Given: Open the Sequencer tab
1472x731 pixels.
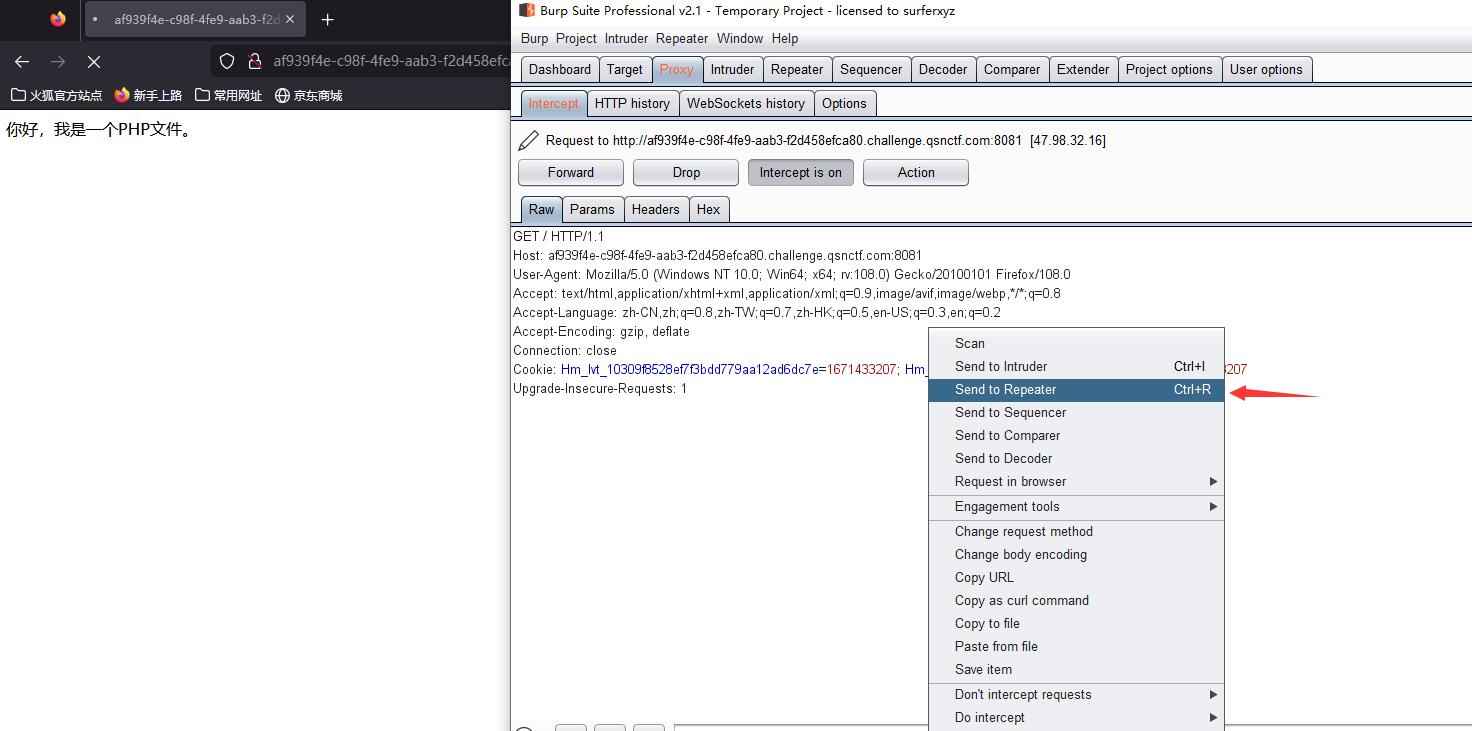Looking at the screenshot, I should tap(871, 69).
